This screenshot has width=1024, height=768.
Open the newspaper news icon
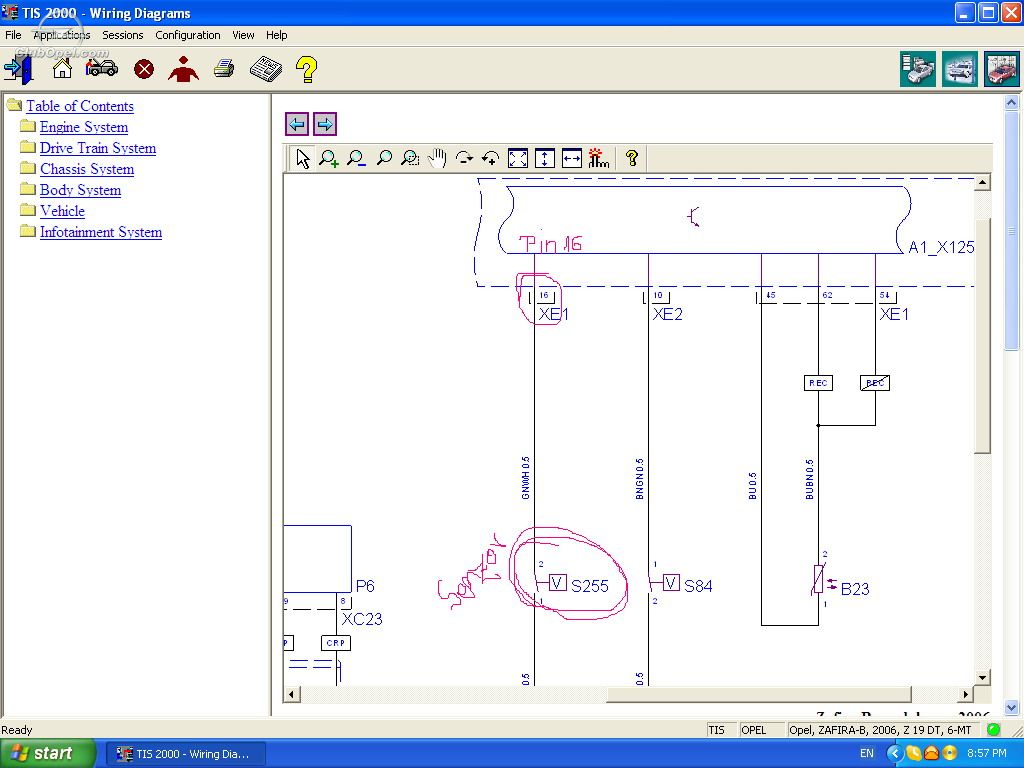coord(266,69)
